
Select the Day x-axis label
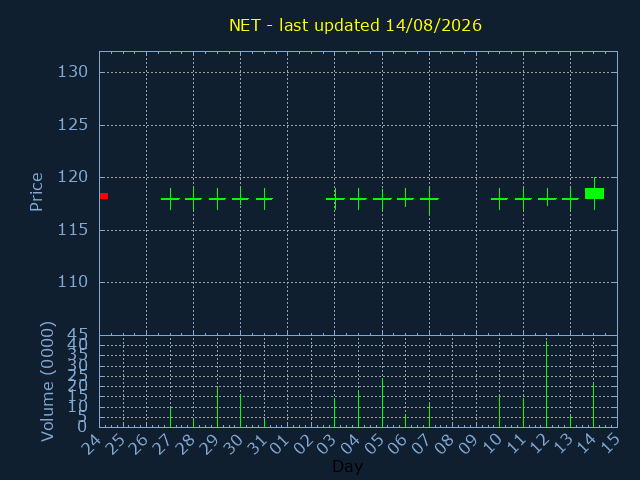pos(347,466)
